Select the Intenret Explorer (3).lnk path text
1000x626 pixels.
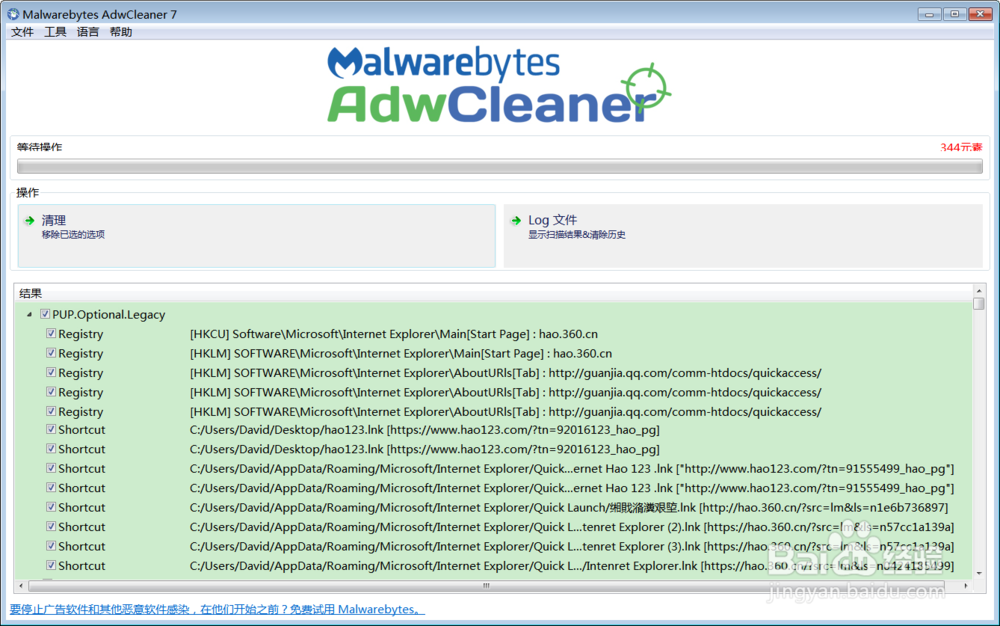572,546
